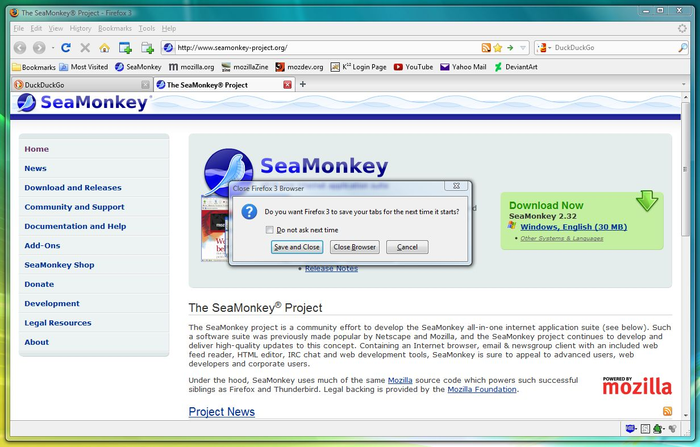Open the View menu
The height and width of the screenshot is (447, 700).
[x=56, y=28]
